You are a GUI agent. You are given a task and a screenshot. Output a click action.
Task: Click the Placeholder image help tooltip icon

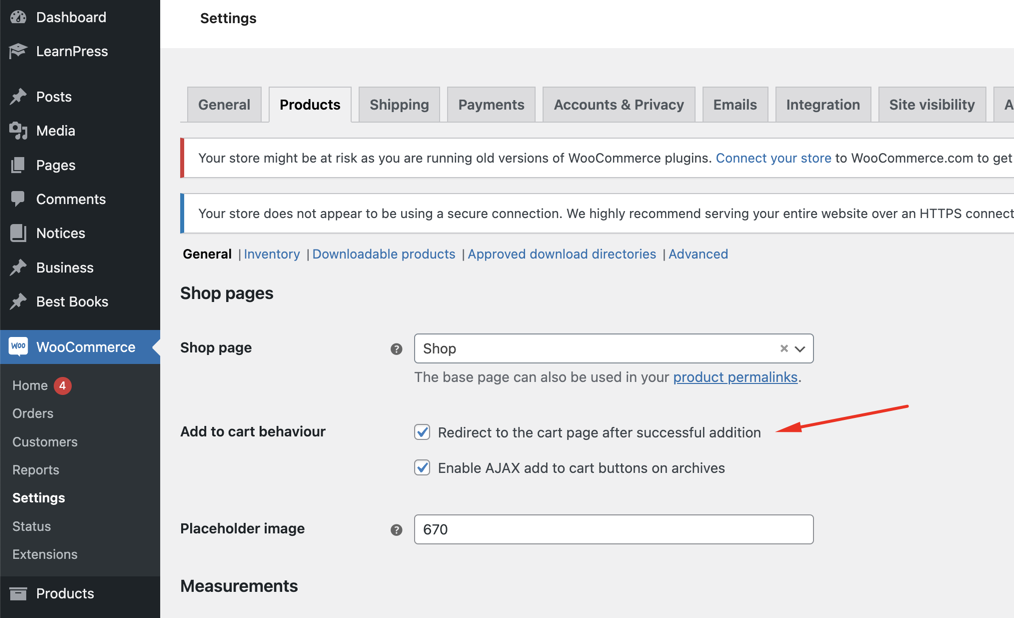(396, 530)
